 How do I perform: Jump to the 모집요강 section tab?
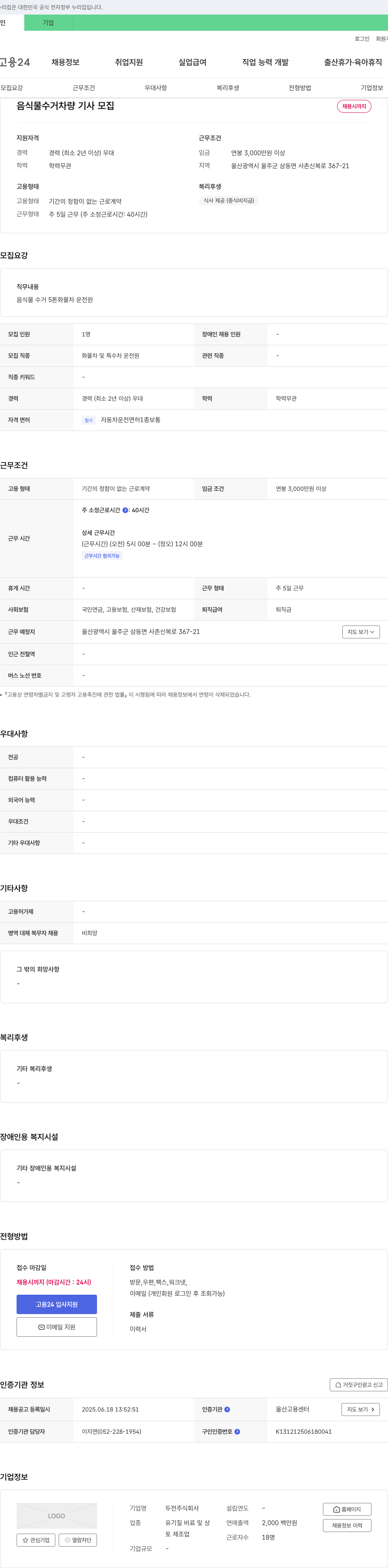coord(12,88)
